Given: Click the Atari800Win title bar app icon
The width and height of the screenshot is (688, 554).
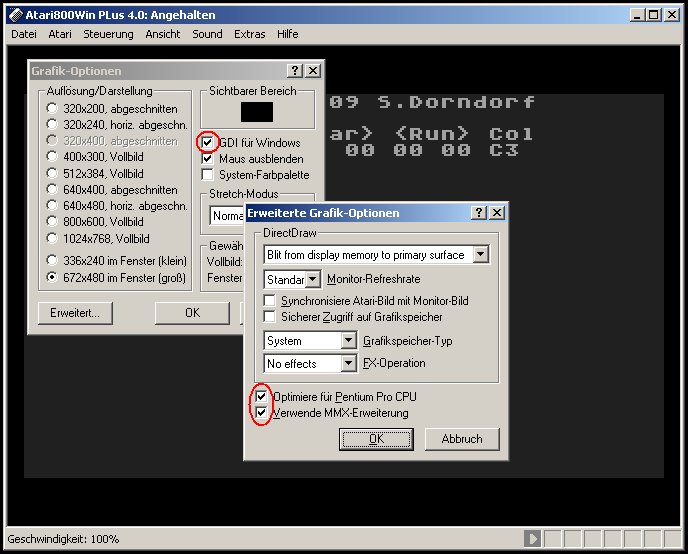Looking at the screenshot, I should tap(16, 15).
